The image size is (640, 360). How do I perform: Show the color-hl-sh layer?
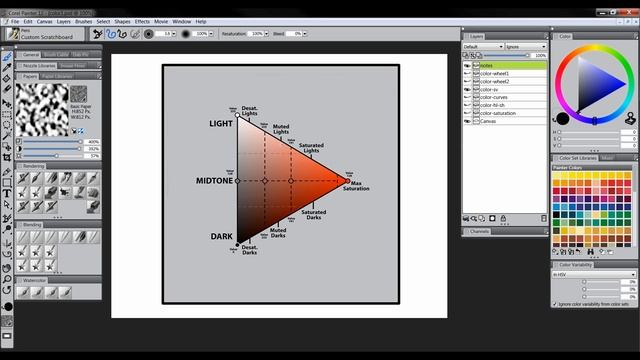click(467, 105)
